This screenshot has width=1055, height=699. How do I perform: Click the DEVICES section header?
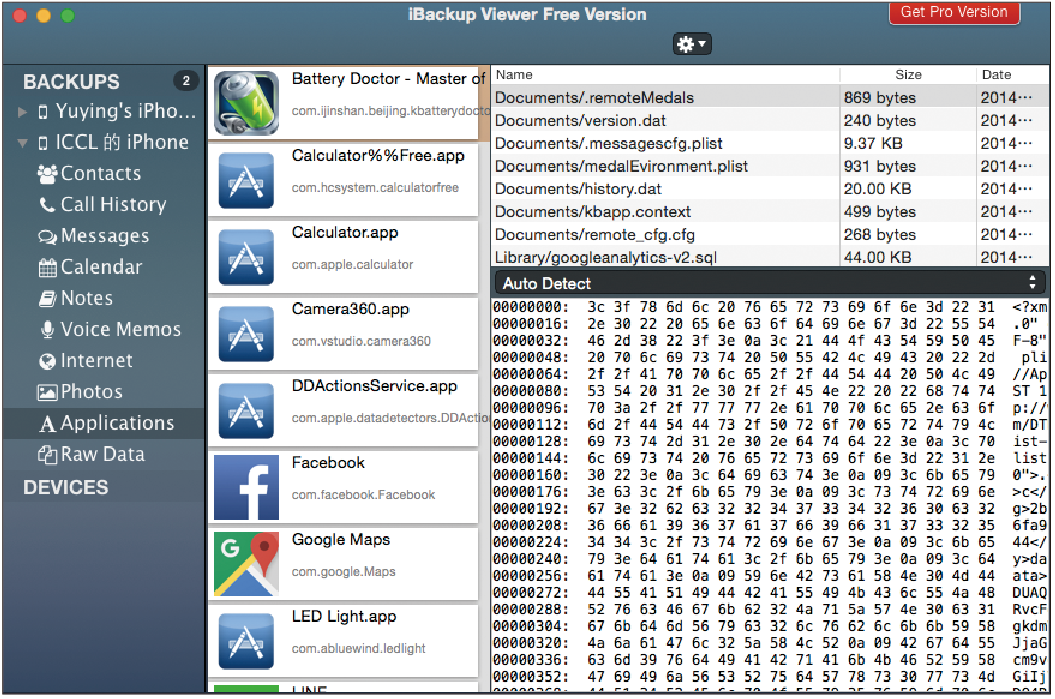coord(65,487)
